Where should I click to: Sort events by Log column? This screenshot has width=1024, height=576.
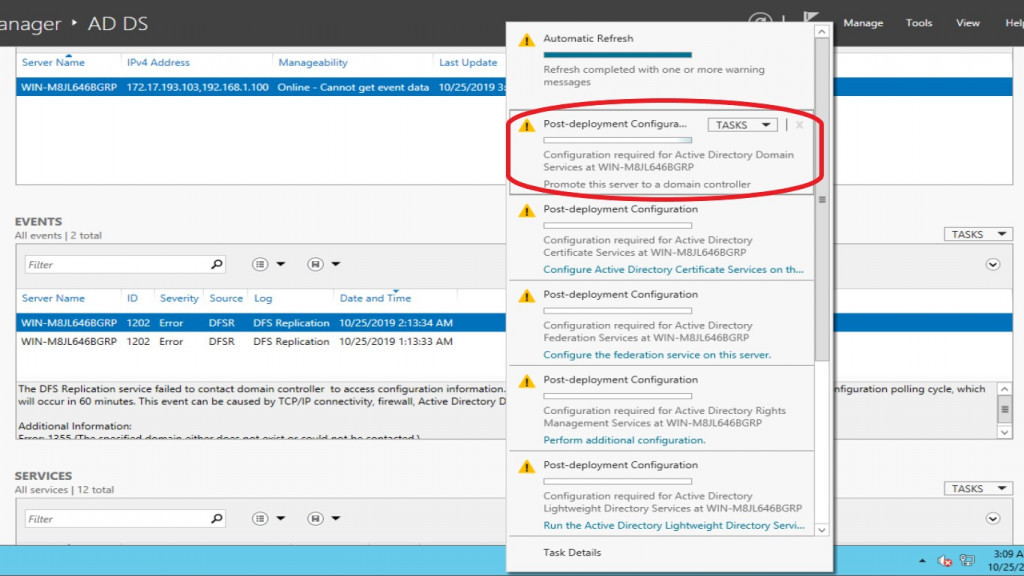263,298
